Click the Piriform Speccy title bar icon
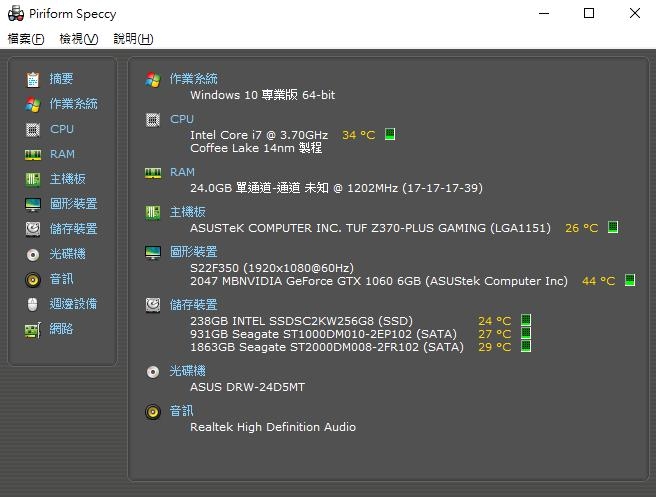The width and height of the screenshot is (656, 497). click(x=16, y=13)
